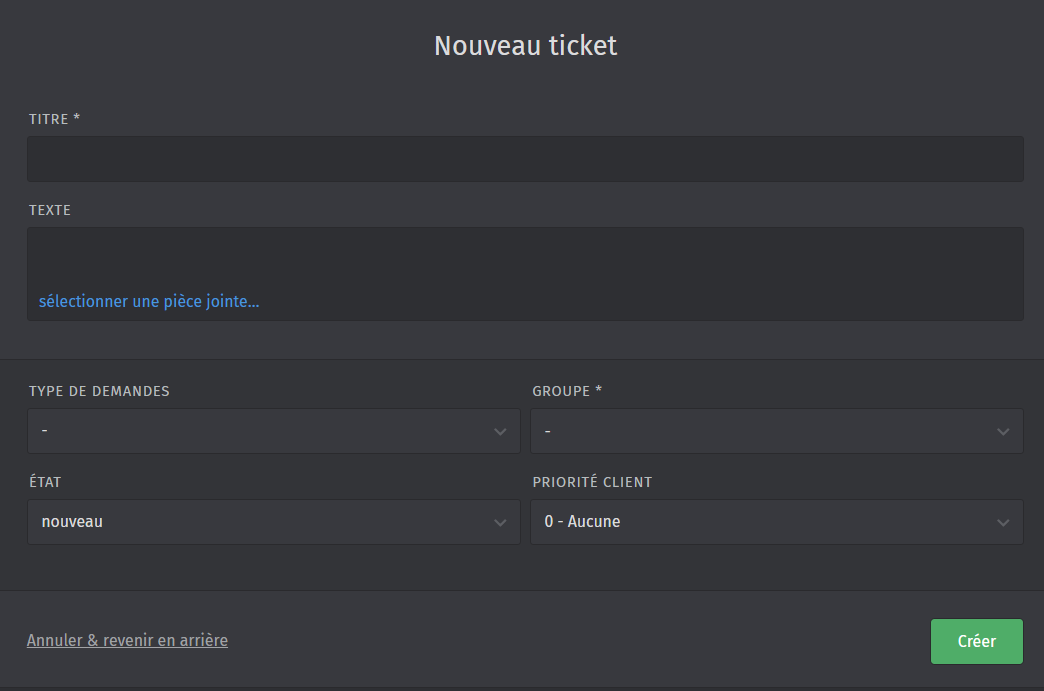1044x691 pixels.
Task: Click the TYPE DE DEMANDES label
Action: (x=99, y=391)
